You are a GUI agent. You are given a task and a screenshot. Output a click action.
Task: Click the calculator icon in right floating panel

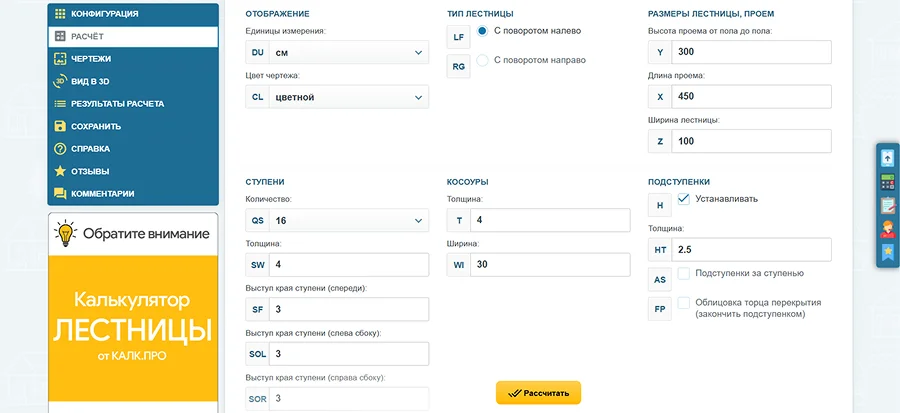pyautogui.click(x=887, y=182)
